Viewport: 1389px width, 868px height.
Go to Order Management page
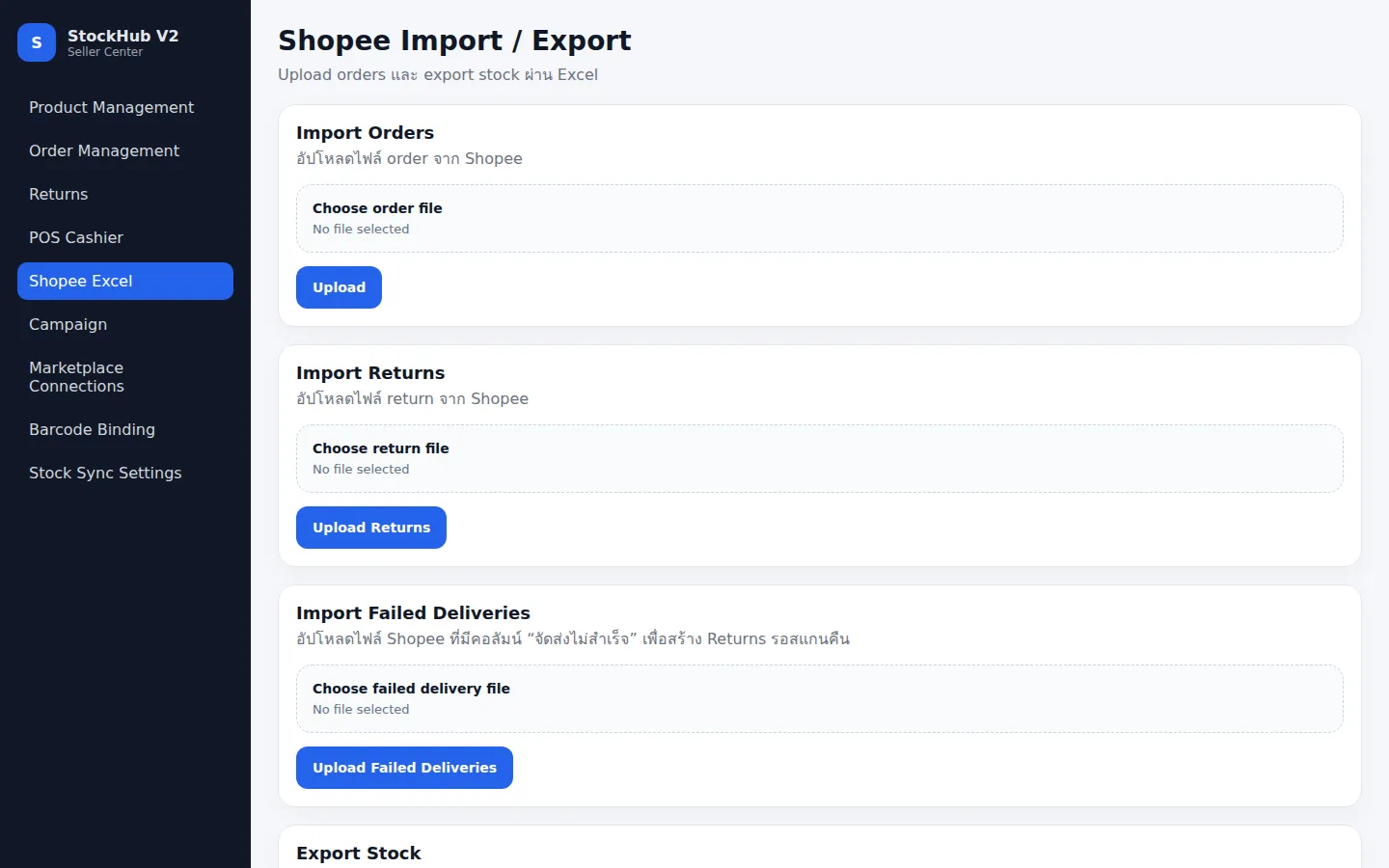pyautogui.click(x=125, y=150)
